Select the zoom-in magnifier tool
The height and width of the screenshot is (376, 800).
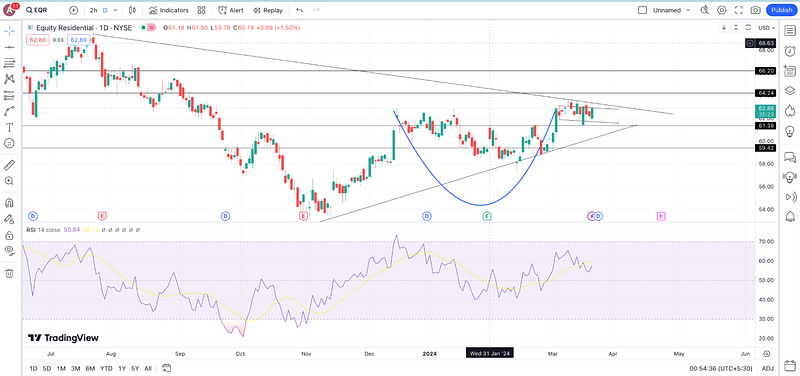tap(9, 181)
